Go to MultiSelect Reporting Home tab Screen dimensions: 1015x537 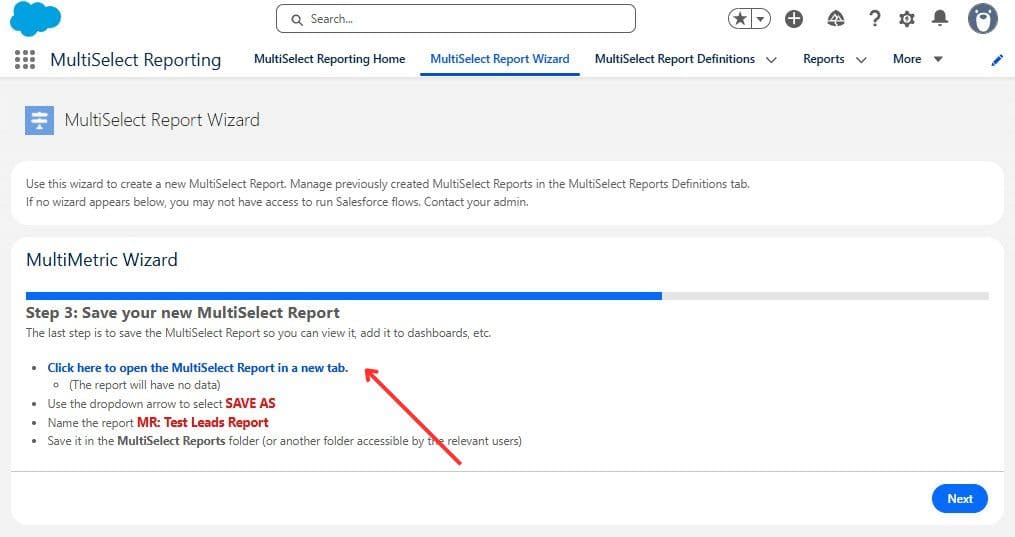click(x=329, y=59)
